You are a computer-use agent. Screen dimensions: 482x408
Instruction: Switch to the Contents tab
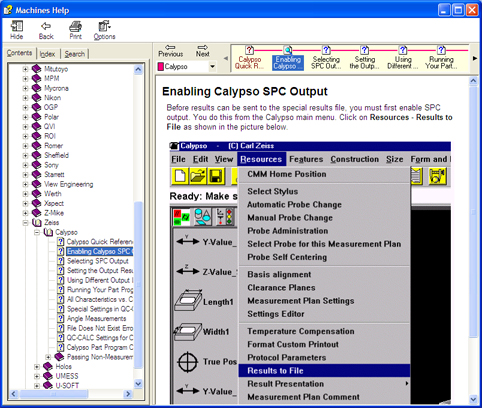pyautogui.click(x=19, y=53)
